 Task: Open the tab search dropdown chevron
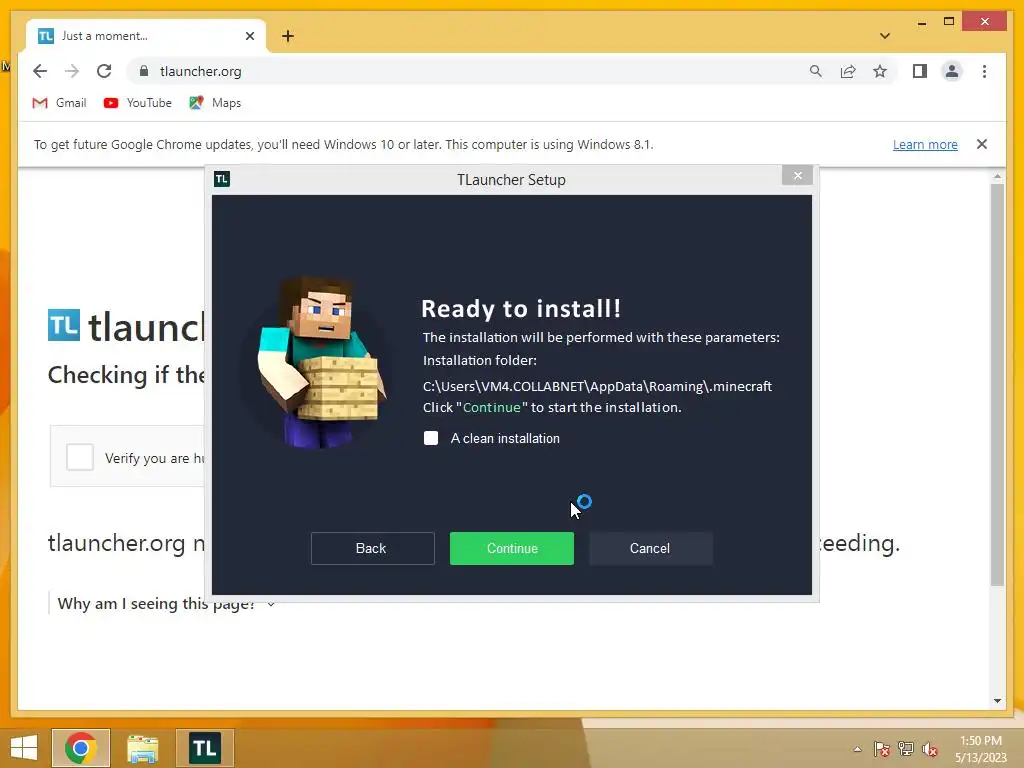coord(884,36)
